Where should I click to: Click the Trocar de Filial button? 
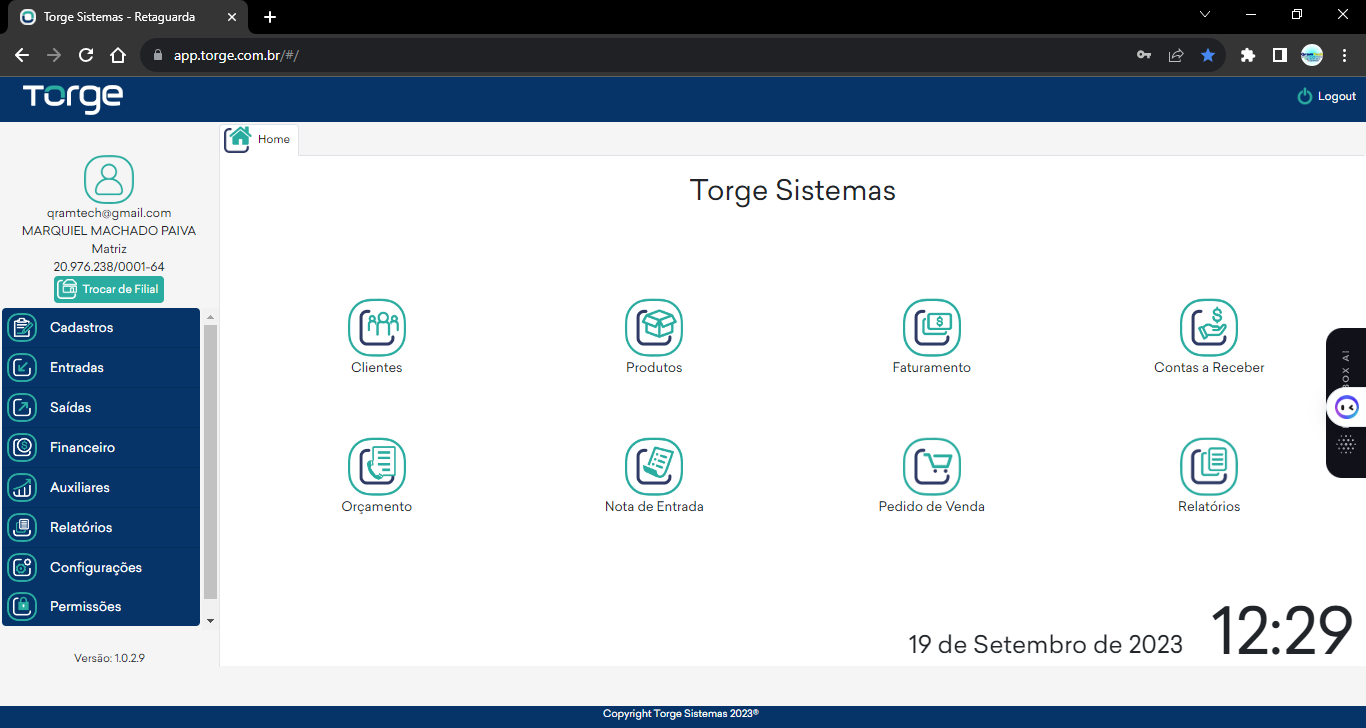(x=109, y=289)
